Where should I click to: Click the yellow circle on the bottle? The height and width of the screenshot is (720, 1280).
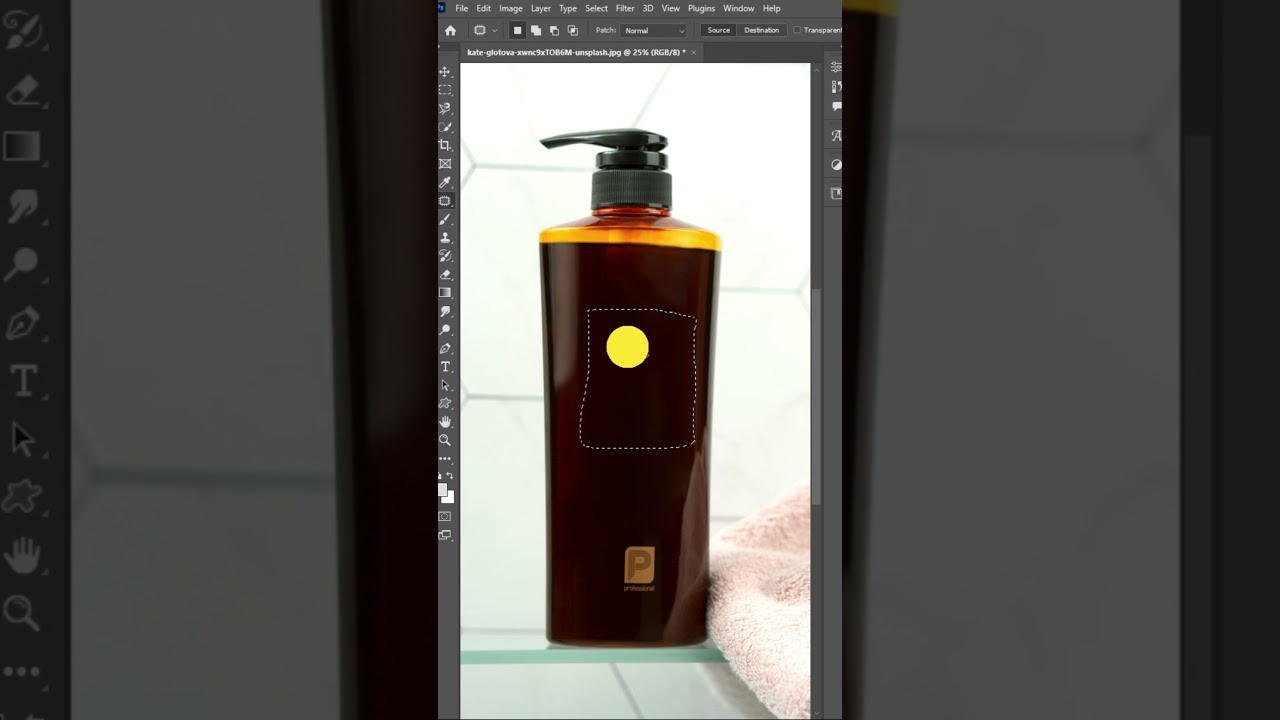(x=627, y=347)
